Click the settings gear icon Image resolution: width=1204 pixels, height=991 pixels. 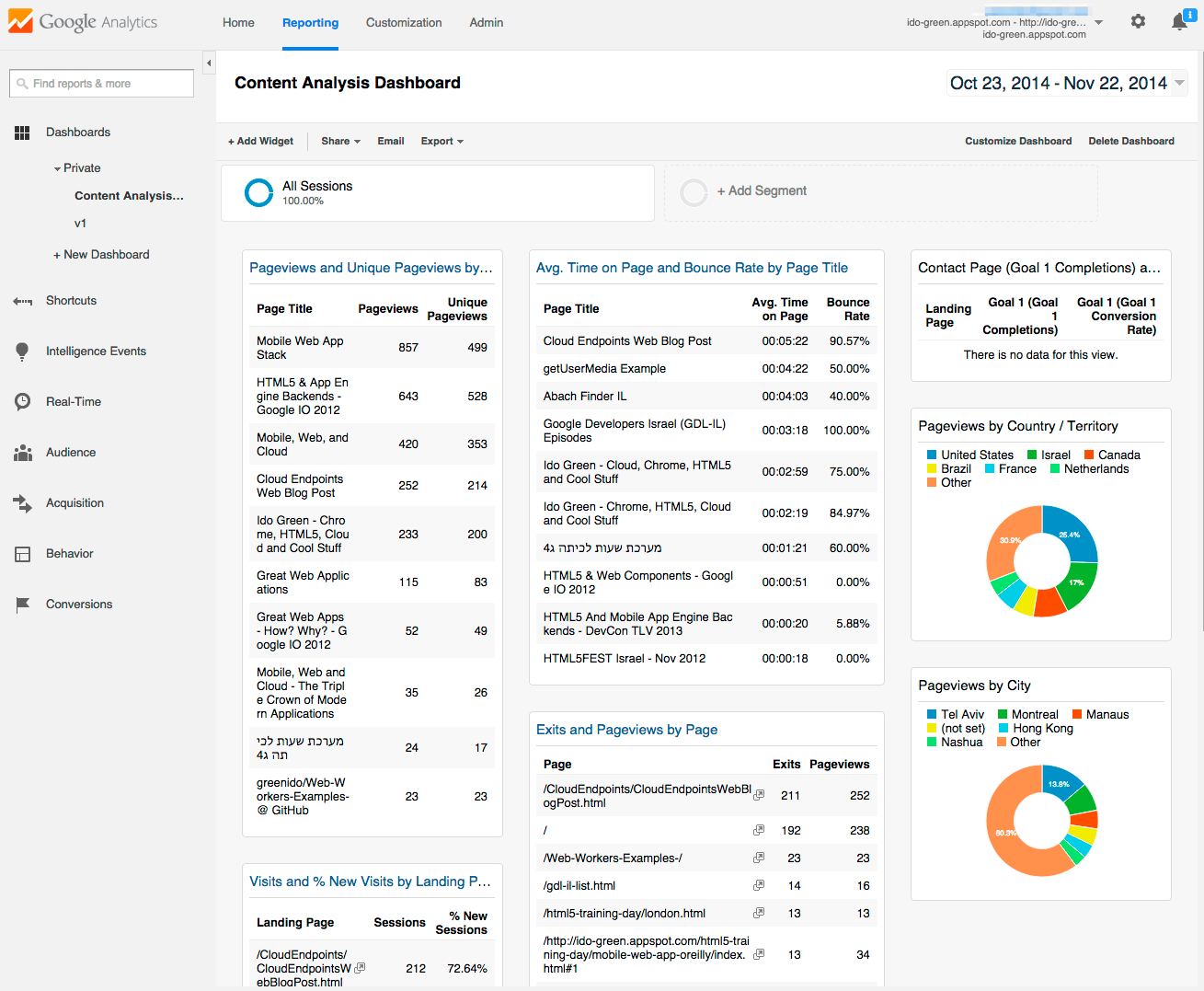tap(1138, 21)
